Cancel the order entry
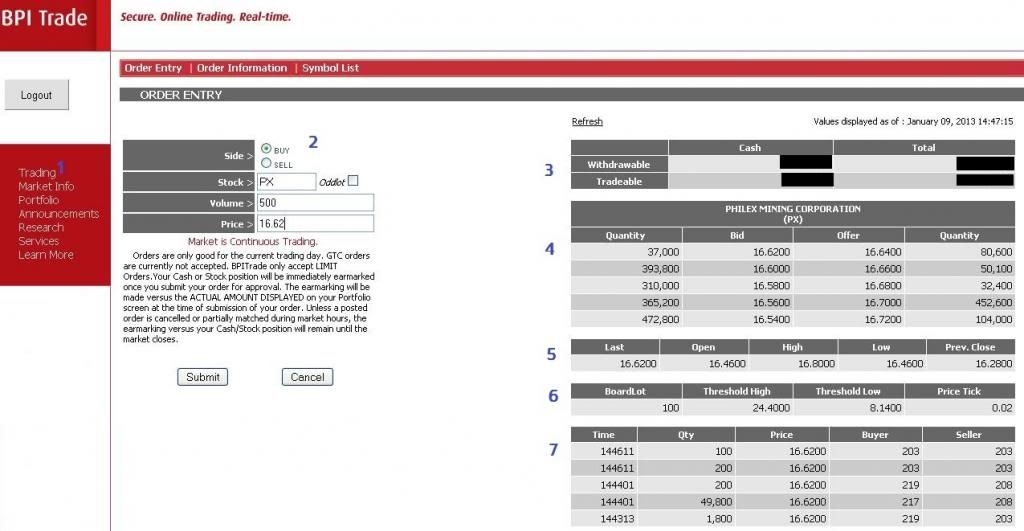1024x531 pixels. [308, 377]
